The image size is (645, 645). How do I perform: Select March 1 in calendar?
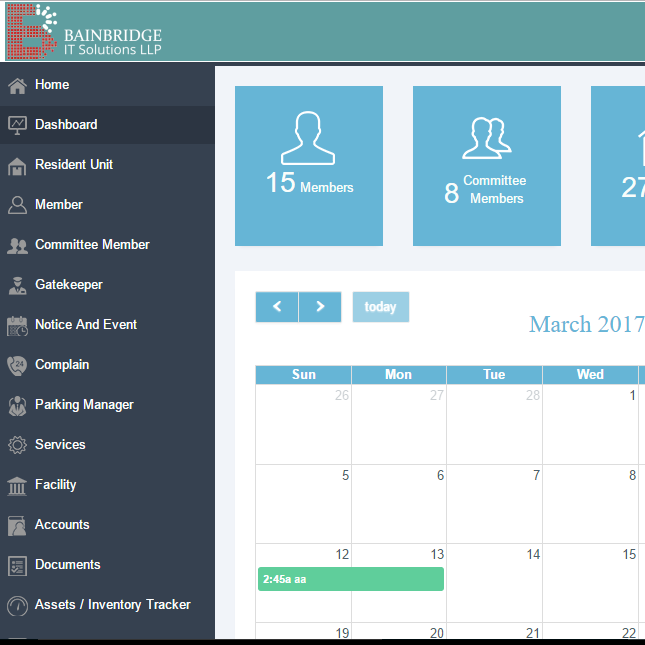(590, 425)
